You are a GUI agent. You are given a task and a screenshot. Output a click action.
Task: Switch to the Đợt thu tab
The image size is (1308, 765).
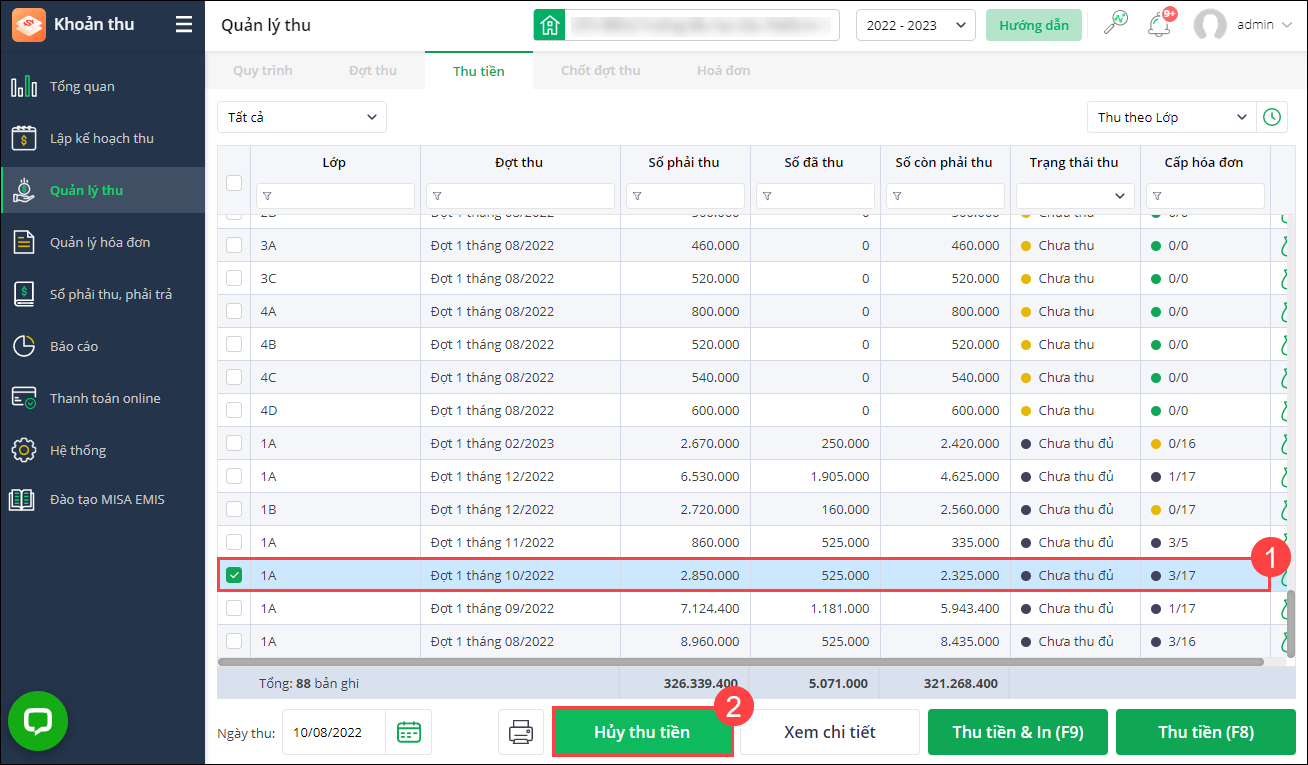pyautogui.click(x=373, y=70)
